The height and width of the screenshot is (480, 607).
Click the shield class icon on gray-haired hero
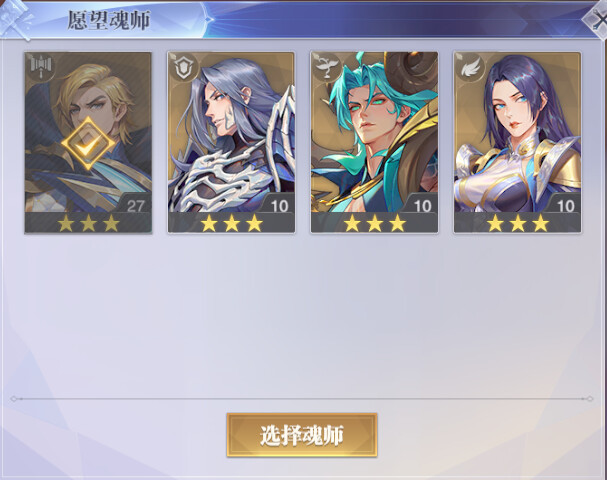[x=184, y=67]
